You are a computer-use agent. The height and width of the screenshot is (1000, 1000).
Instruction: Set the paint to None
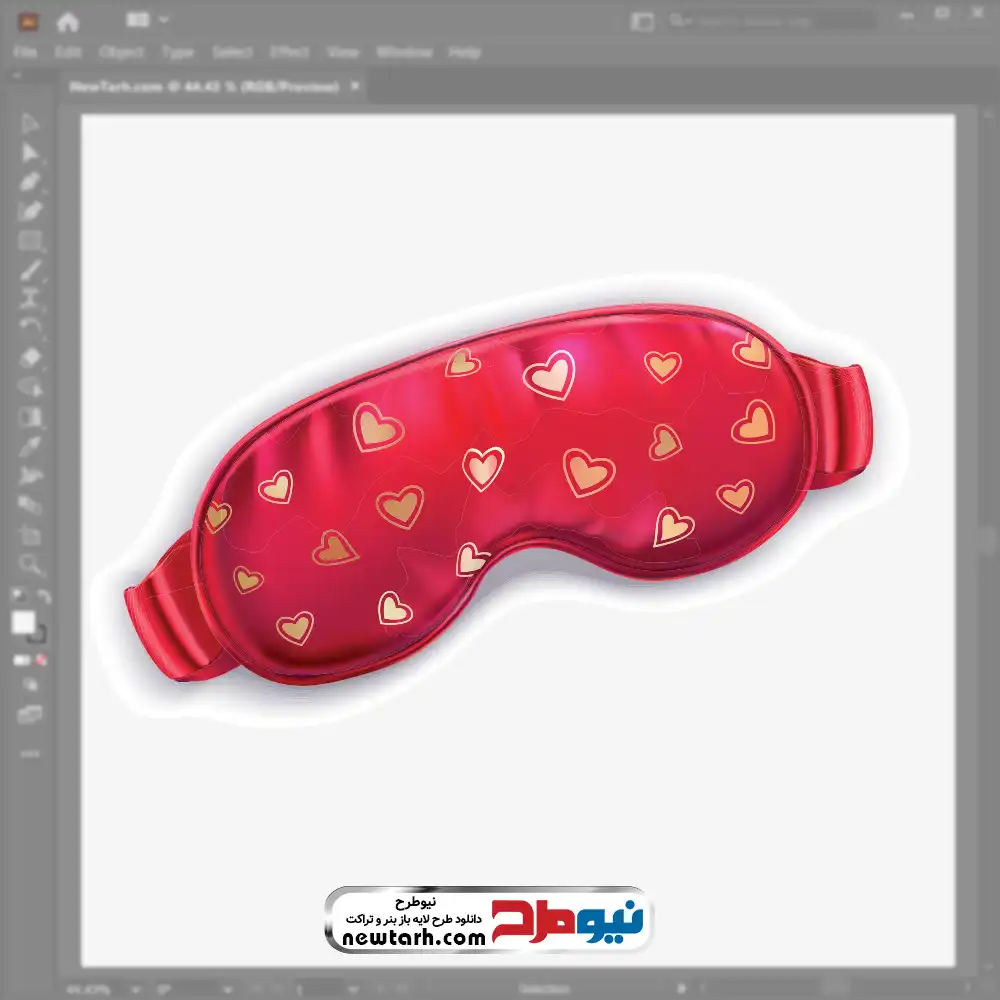pyautogui.click(x=42, y=660)
